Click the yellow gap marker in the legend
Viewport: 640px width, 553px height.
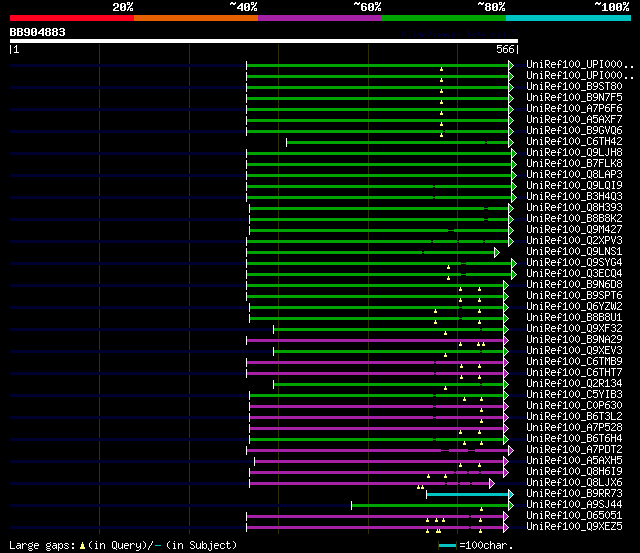click(82, 545)
